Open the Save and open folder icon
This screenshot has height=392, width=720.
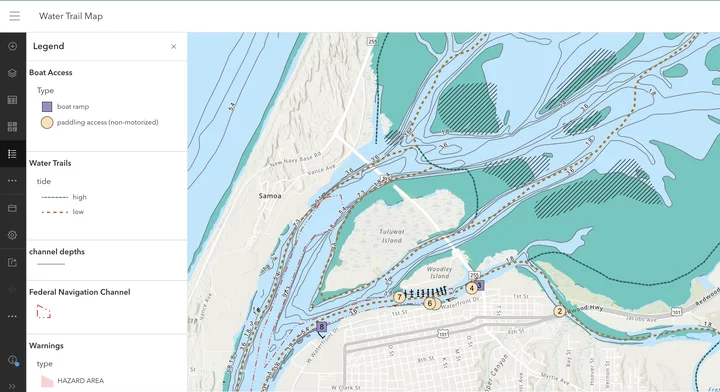tap(12, 208)
